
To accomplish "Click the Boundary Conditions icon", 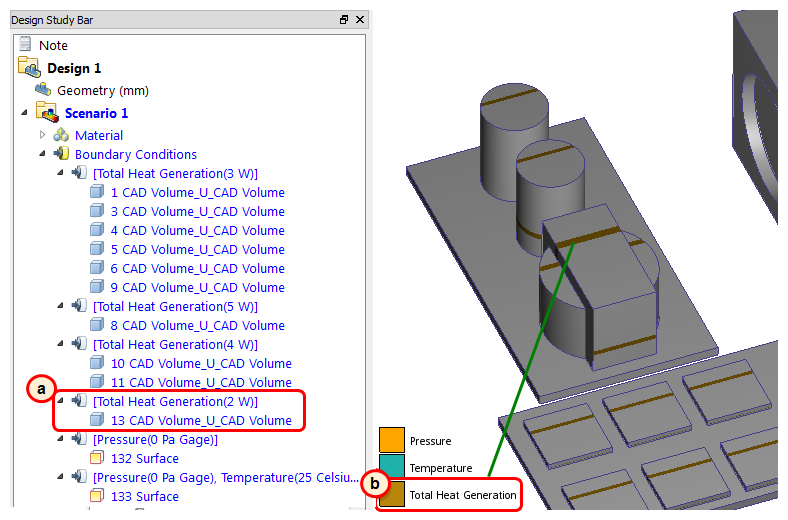I will (62, 154).
